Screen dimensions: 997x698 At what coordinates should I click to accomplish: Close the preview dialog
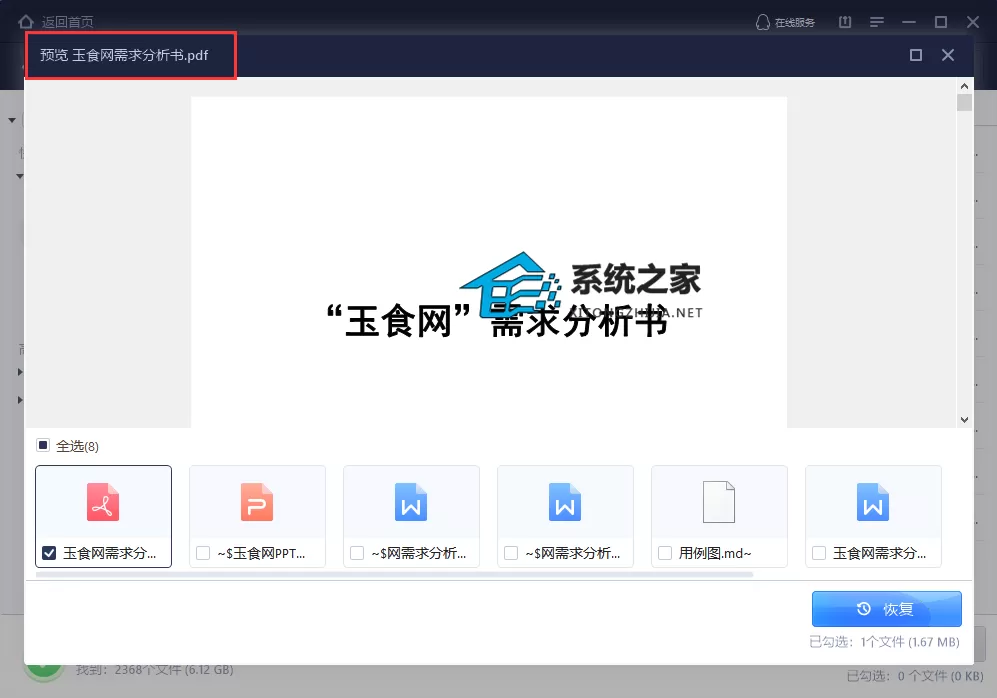tap(947, 55)
